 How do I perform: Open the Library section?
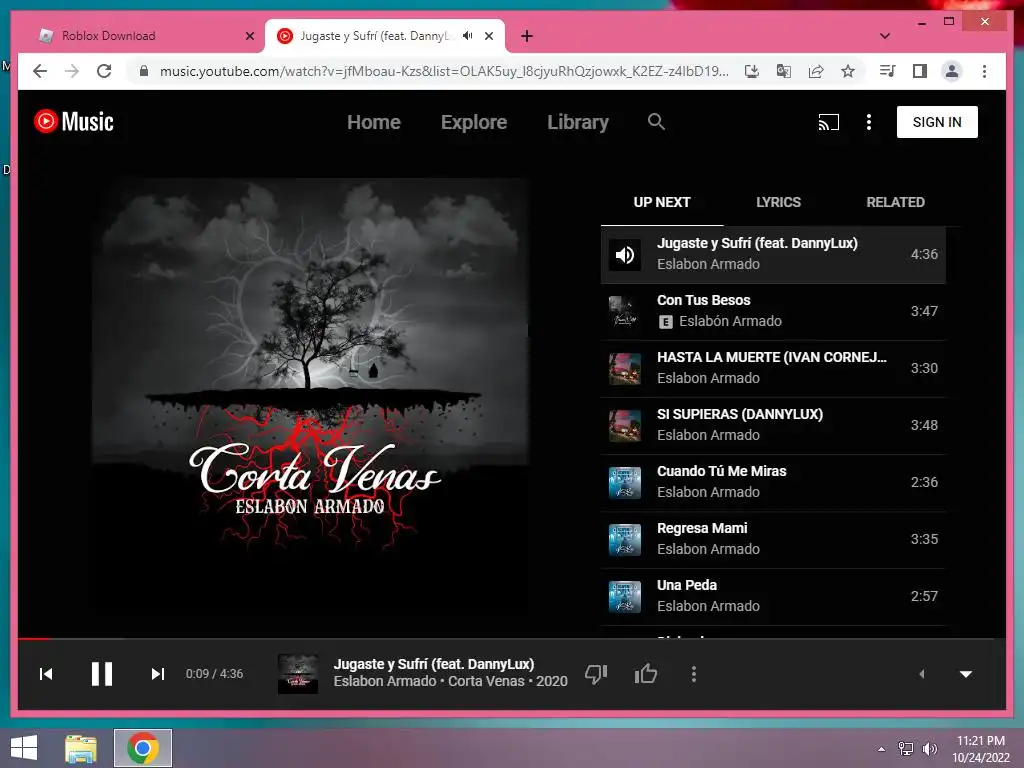(578, 122)
